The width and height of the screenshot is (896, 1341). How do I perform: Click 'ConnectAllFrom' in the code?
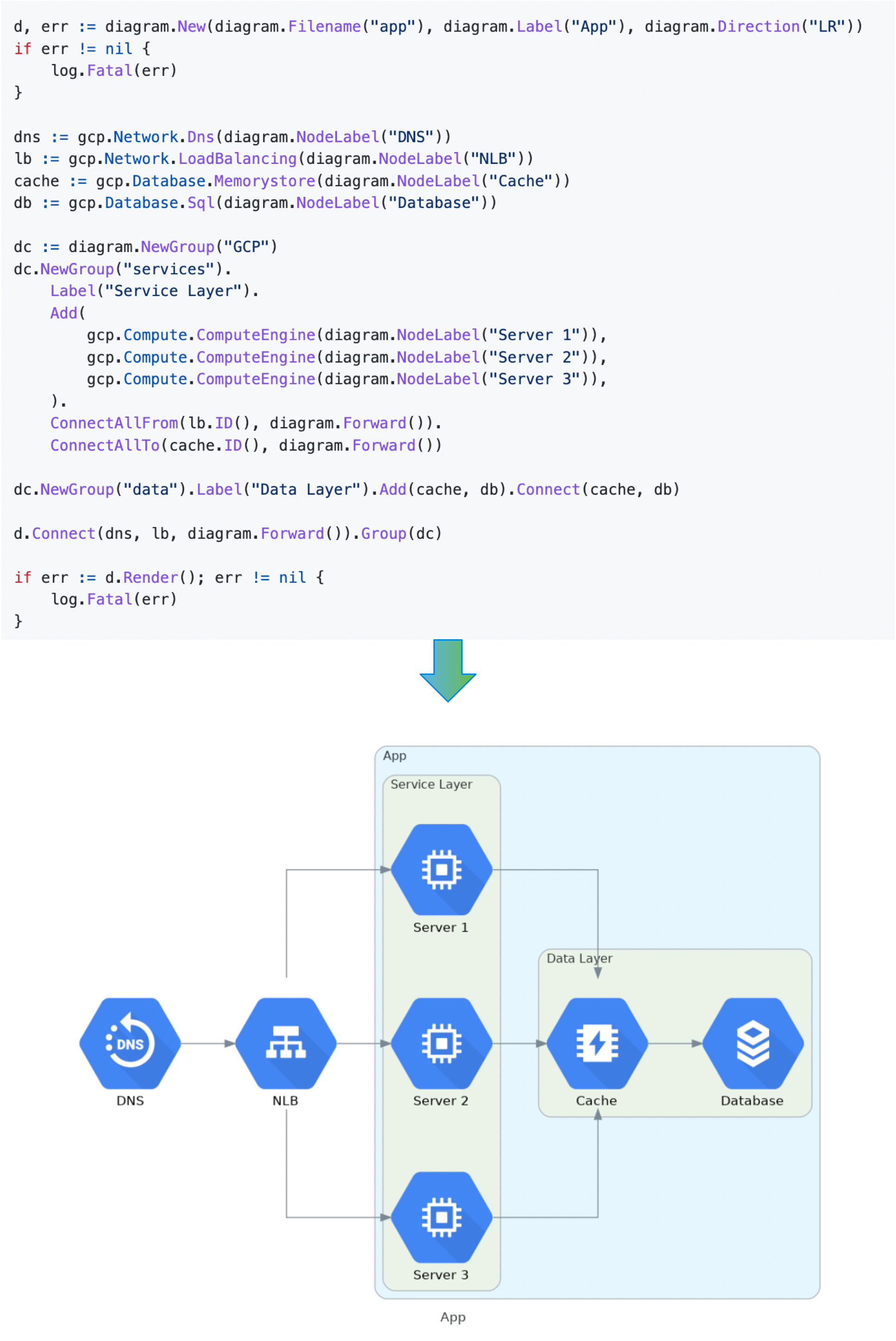click(114, 423)
